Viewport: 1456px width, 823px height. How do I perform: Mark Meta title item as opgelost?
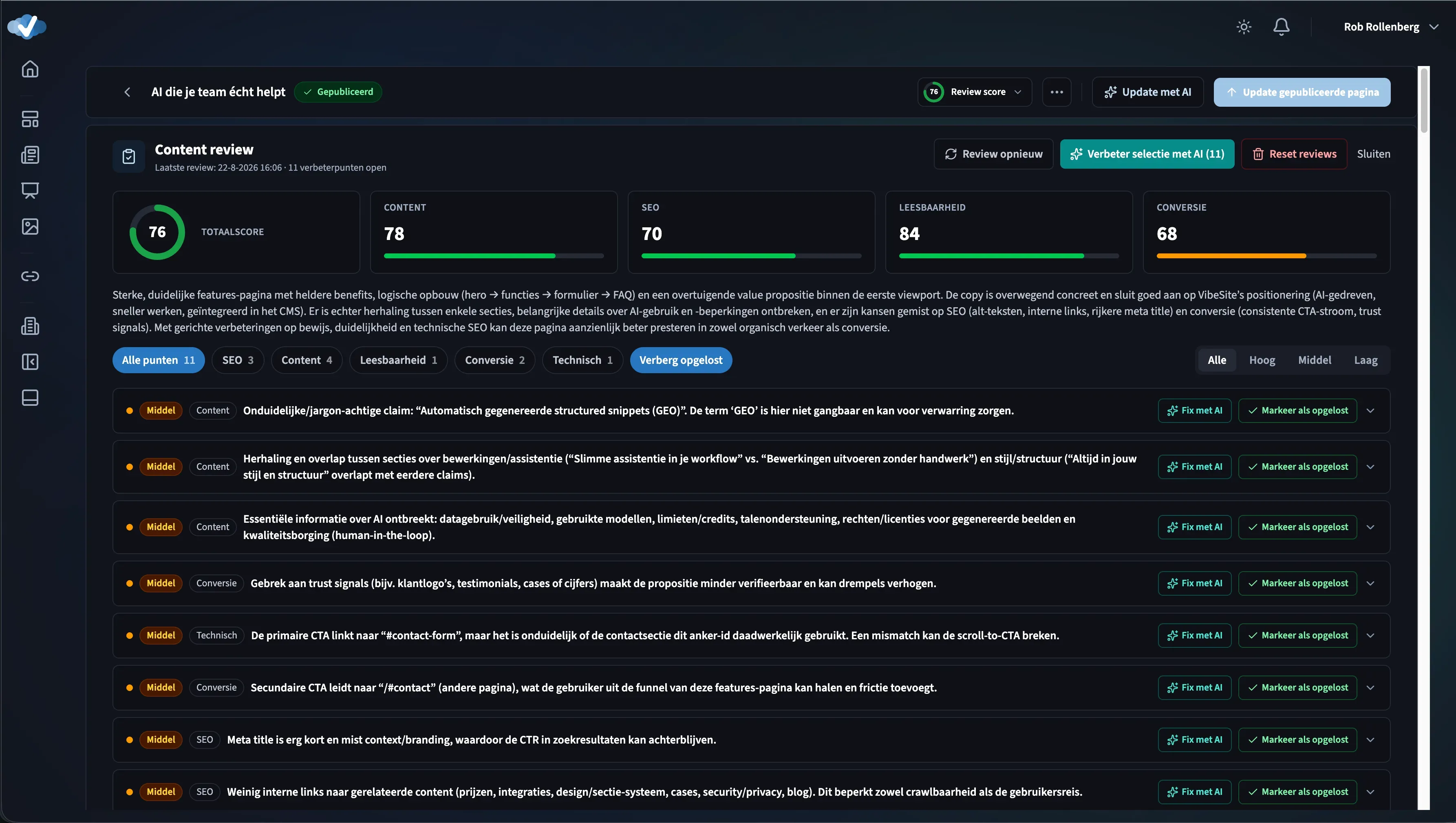point(1298,740)
